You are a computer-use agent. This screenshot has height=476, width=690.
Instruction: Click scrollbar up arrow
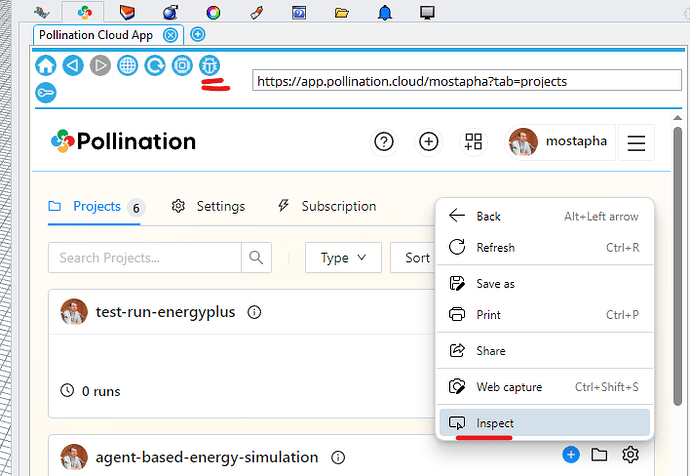coord(677,117)
